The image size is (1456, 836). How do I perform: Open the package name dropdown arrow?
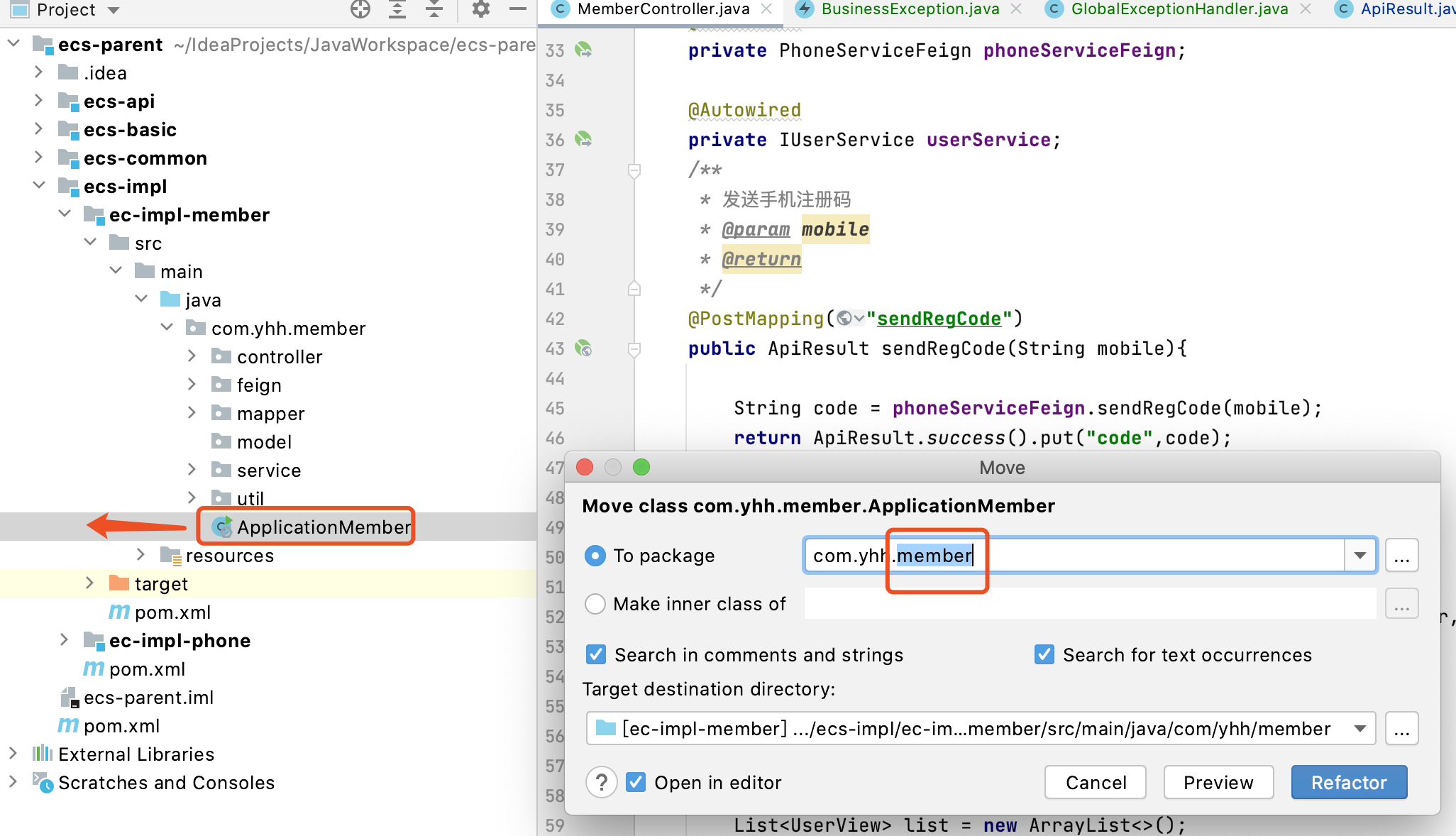pos(1360,555)
